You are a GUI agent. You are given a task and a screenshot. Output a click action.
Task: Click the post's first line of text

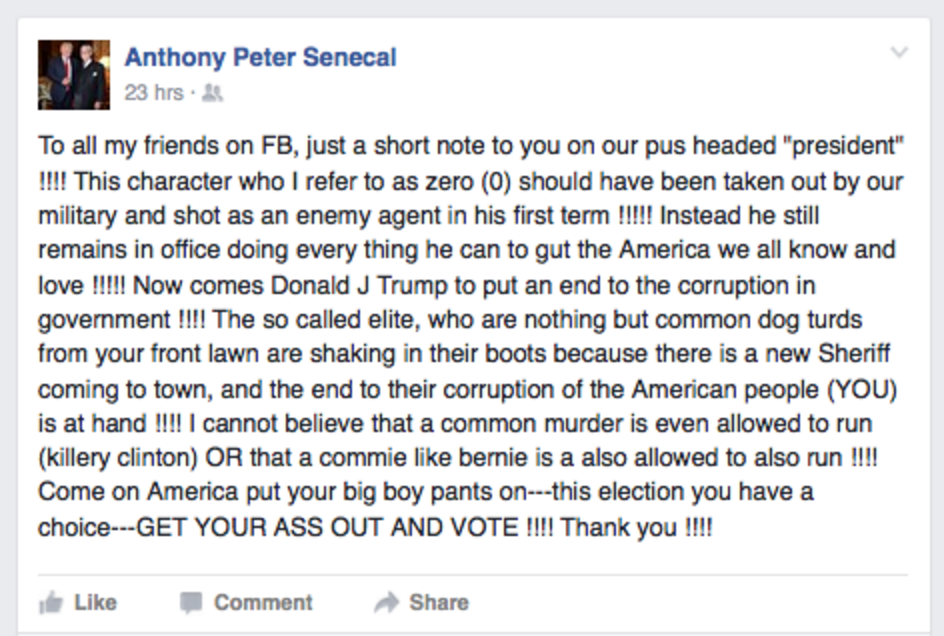(x=470, y=146)
